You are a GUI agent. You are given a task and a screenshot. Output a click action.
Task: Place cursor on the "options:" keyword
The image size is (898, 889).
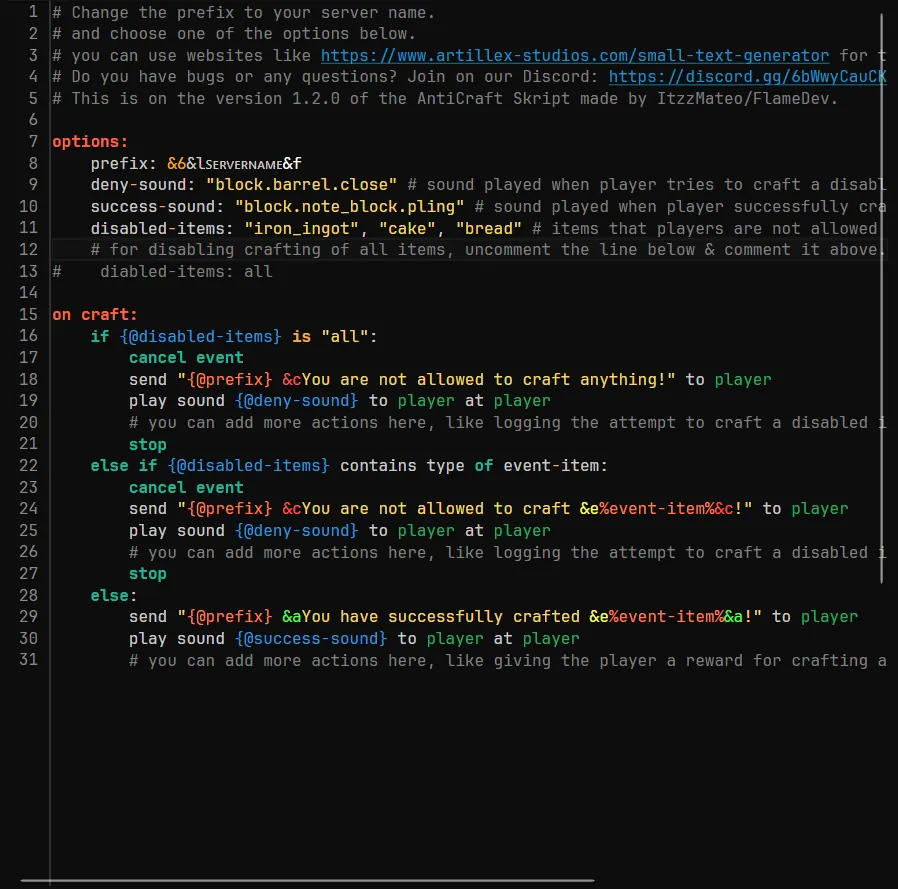pyautogui.click(x=90, y=142)
